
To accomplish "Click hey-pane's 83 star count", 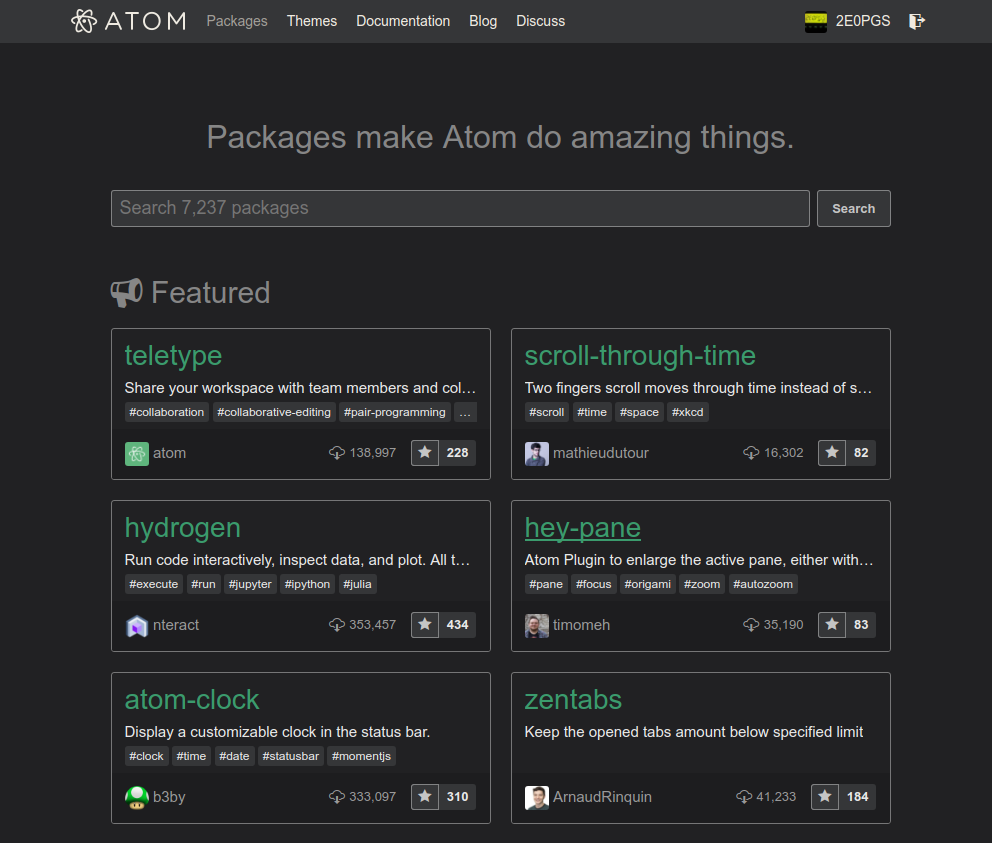I will tap(861, 625).
